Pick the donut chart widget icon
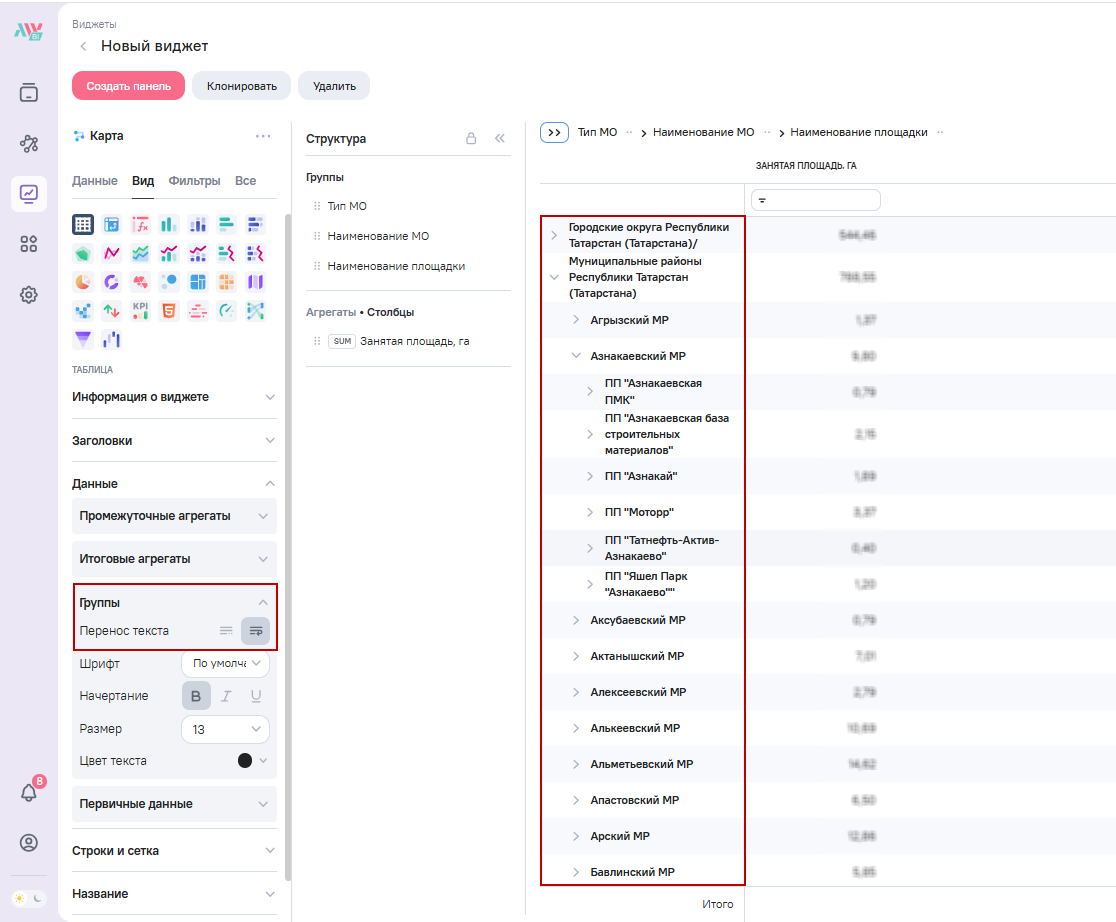The height and width of the screenshot is (922, 1116). [x=112, y=282]
